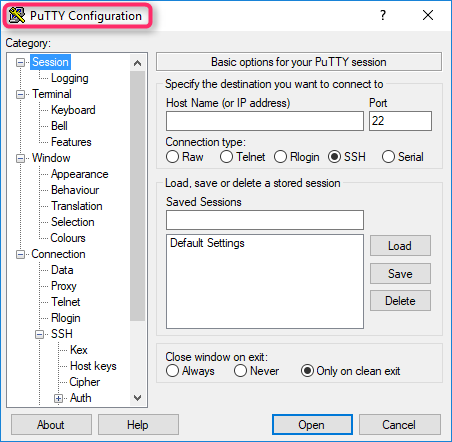Image resolution: width=452 pixels, height=442 pixels.
Task: Click the category tree scroll down arrow
Action: (x=137, y=398)
